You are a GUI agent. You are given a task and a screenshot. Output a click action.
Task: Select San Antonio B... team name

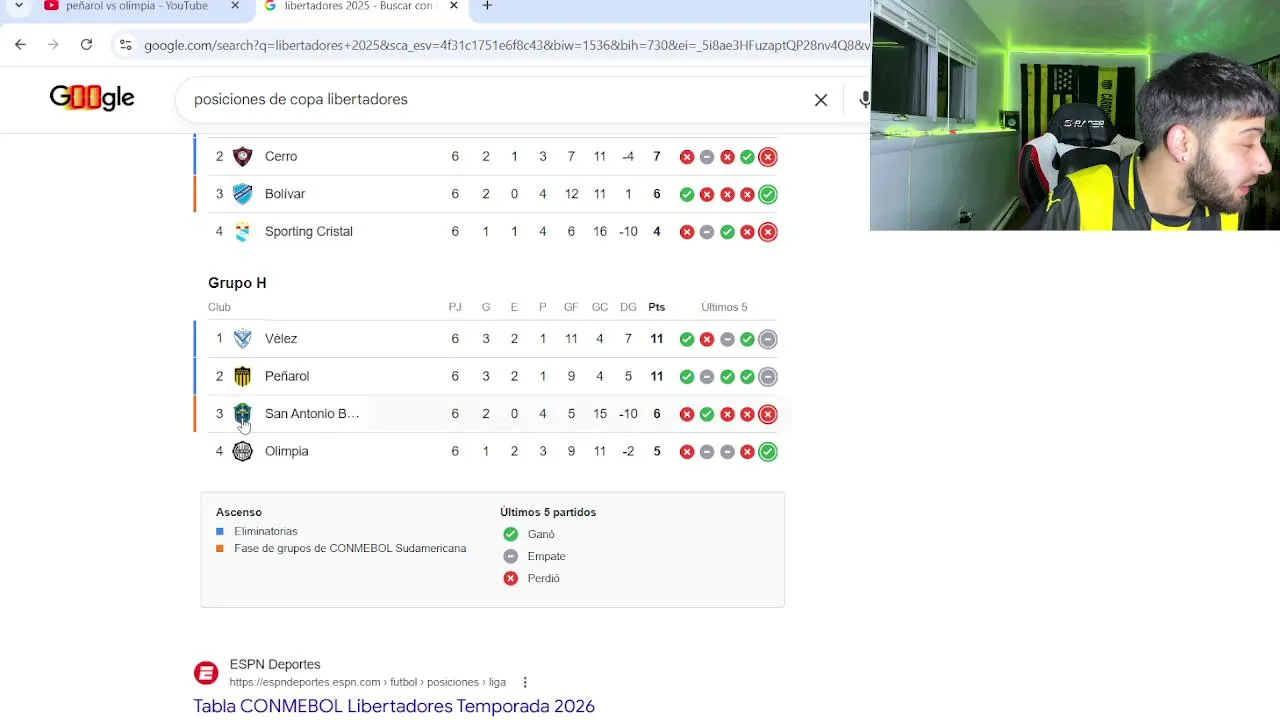point(312,413)
